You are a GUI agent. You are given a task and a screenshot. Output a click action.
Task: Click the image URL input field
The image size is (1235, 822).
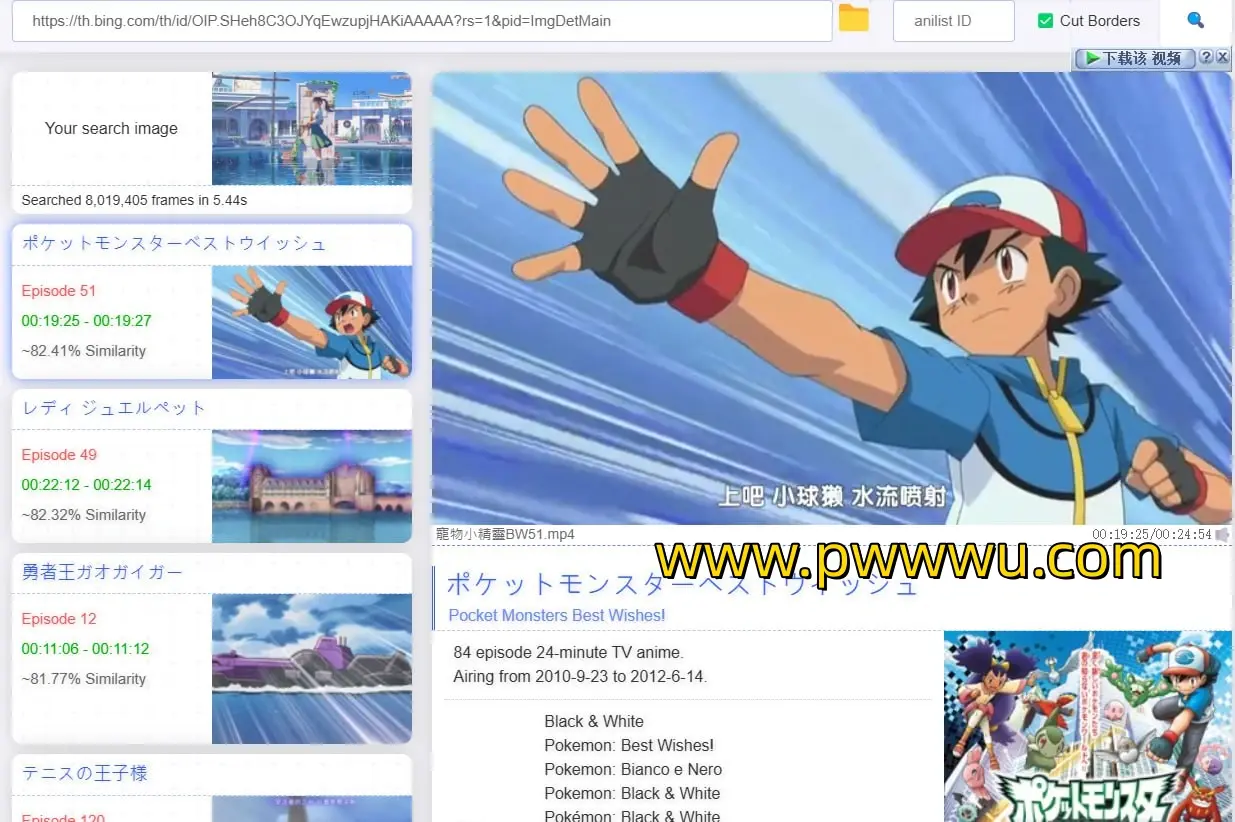(421, 21)
